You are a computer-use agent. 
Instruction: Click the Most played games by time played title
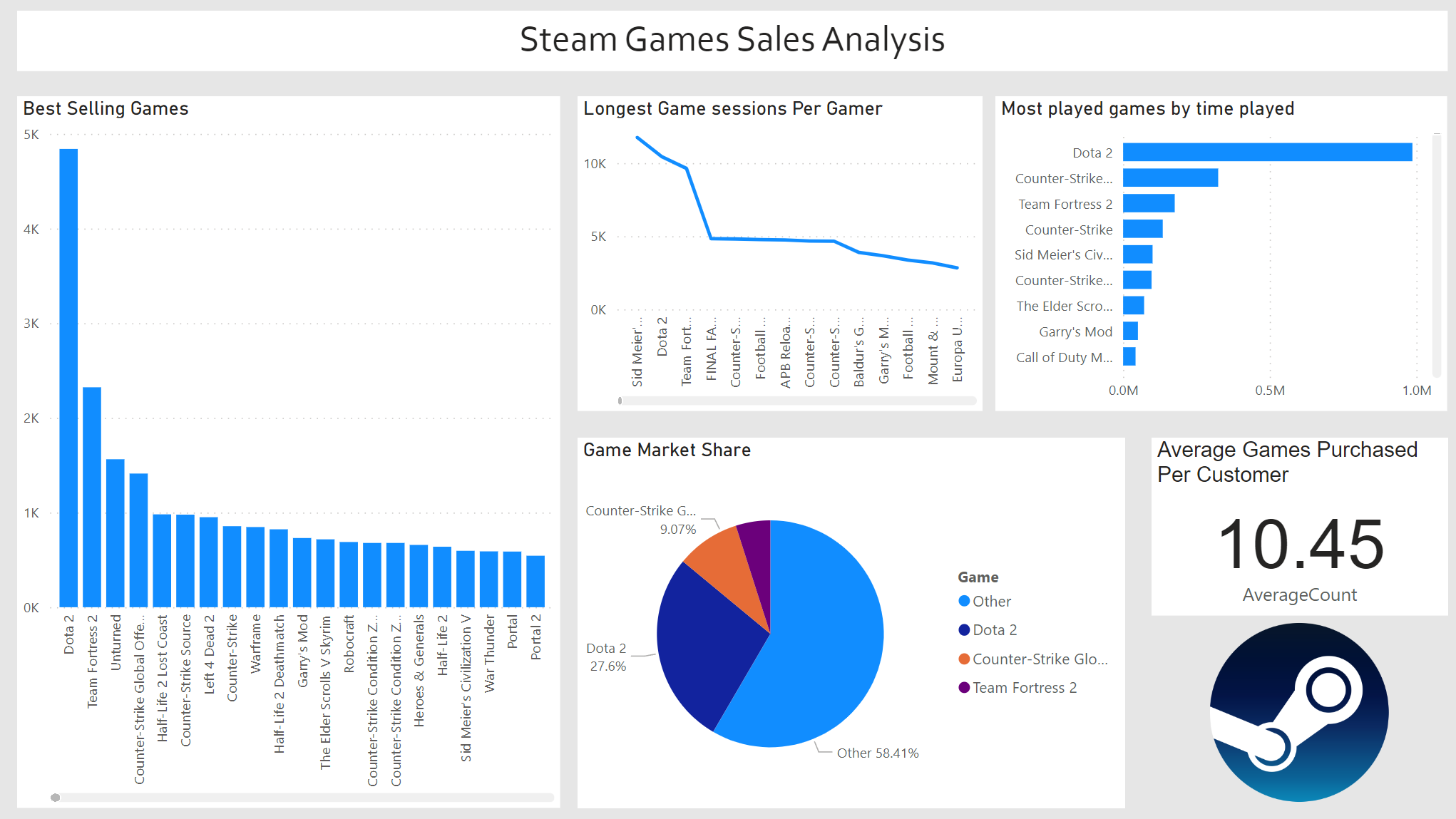(1147, 108)
